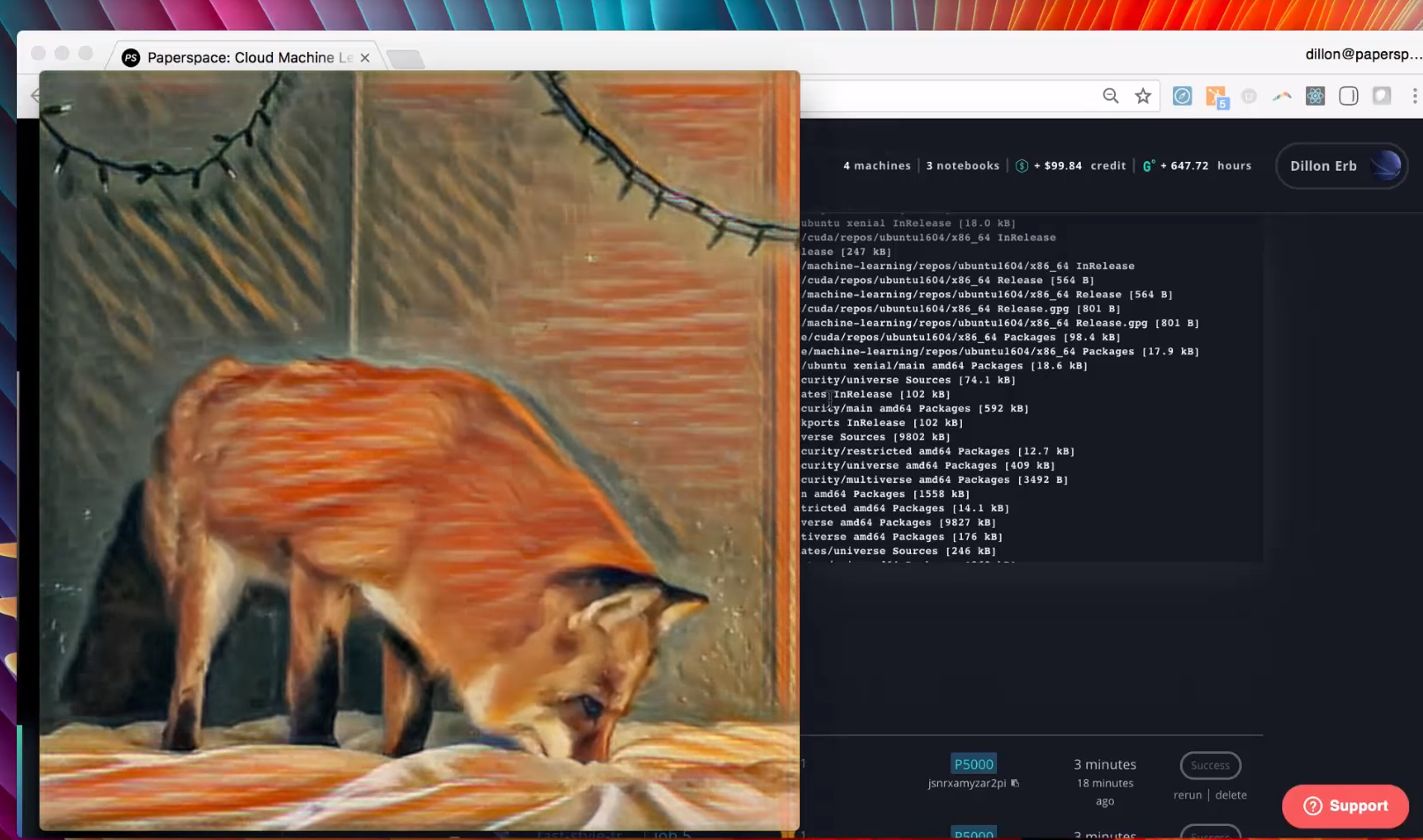Click log line 'ates/universe Sources [246 kB]'
The width and height of the screenshot is (1423, 840).
tap(899, 551)
